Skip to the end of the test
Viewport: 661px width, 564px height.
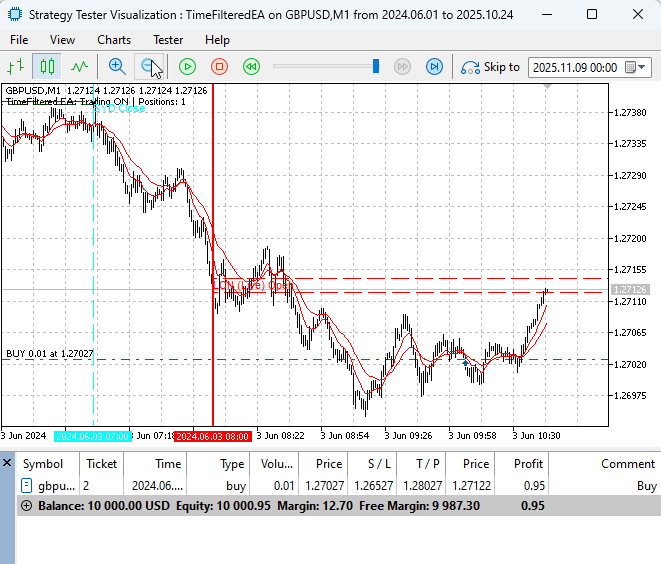[x=434, y=67]
